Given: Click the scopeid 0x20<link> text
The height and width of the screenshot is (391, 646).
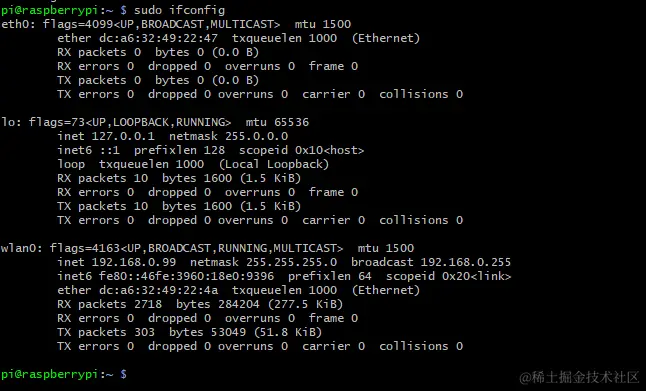Looking at the screenshot, I should click(x=448, y=276).
